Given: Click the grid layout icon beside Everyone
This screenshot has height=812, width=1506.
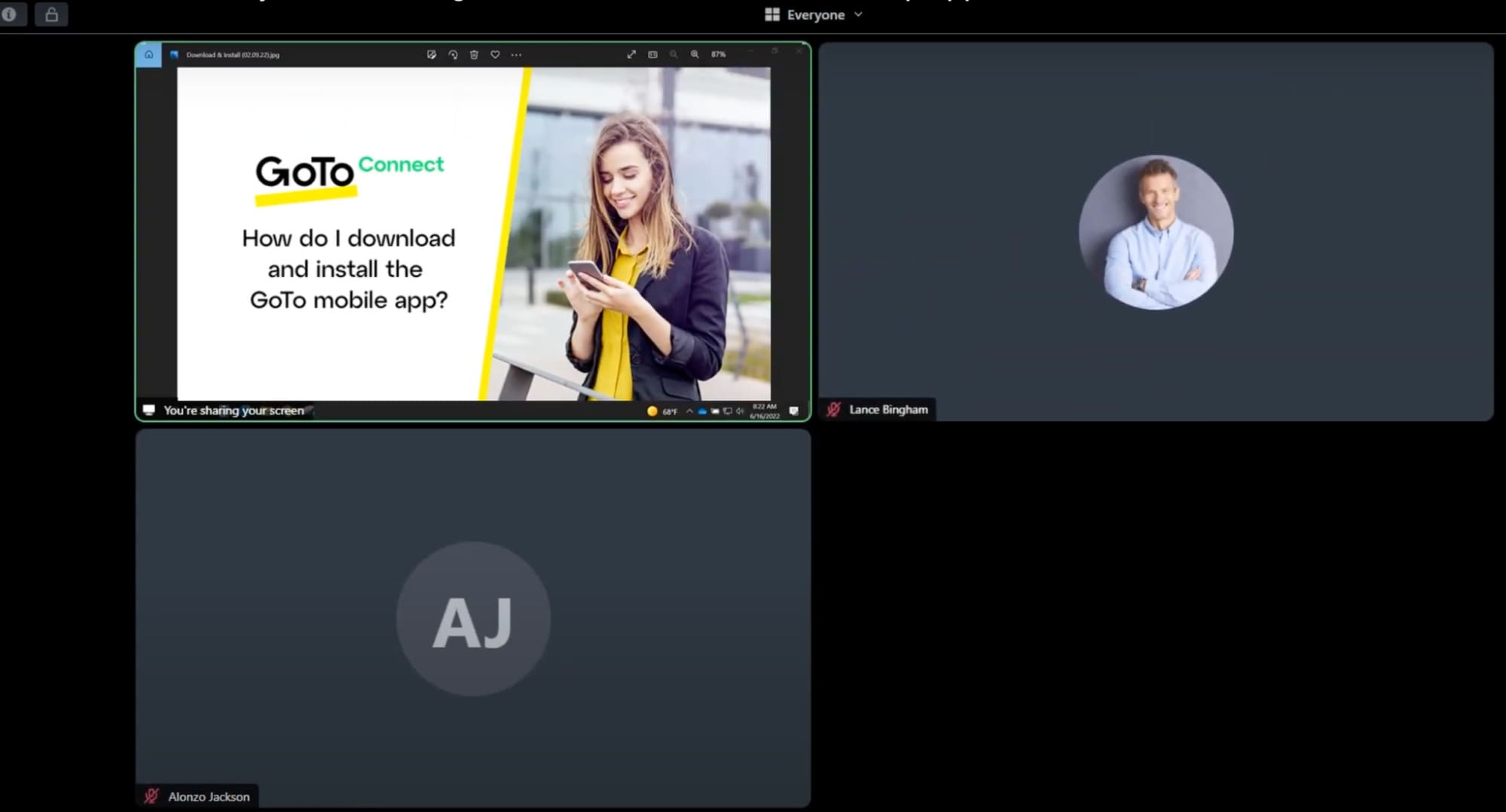Looking at the screenshot, I should coord(771,15).
